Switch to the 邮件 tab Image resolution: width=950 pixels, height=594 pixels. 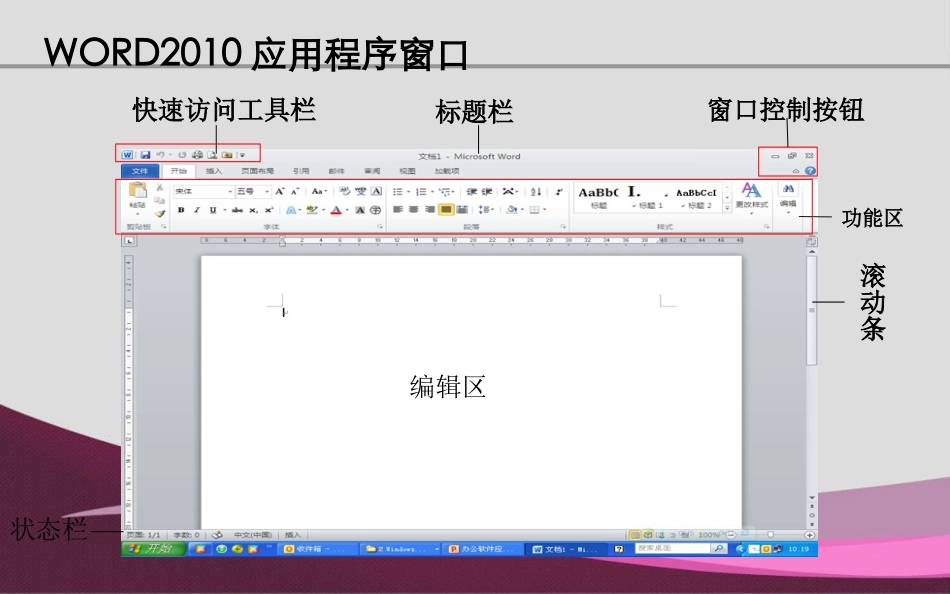[x=337, y=171]
